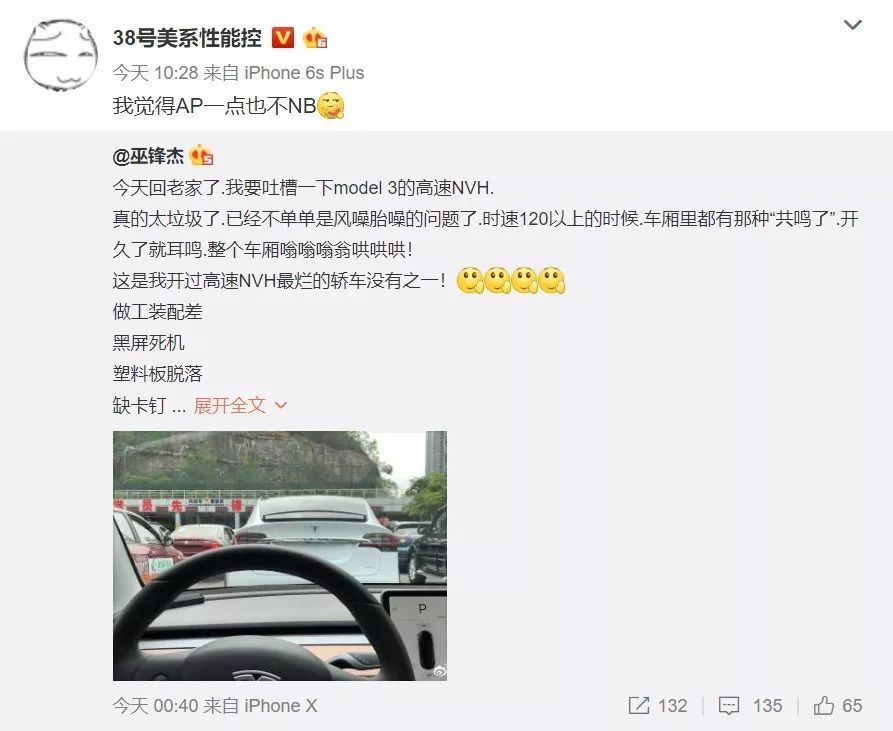Viewport: 893px width, 731px height.
Task: Open the post options chevron menu
Action: pos(852,25)
